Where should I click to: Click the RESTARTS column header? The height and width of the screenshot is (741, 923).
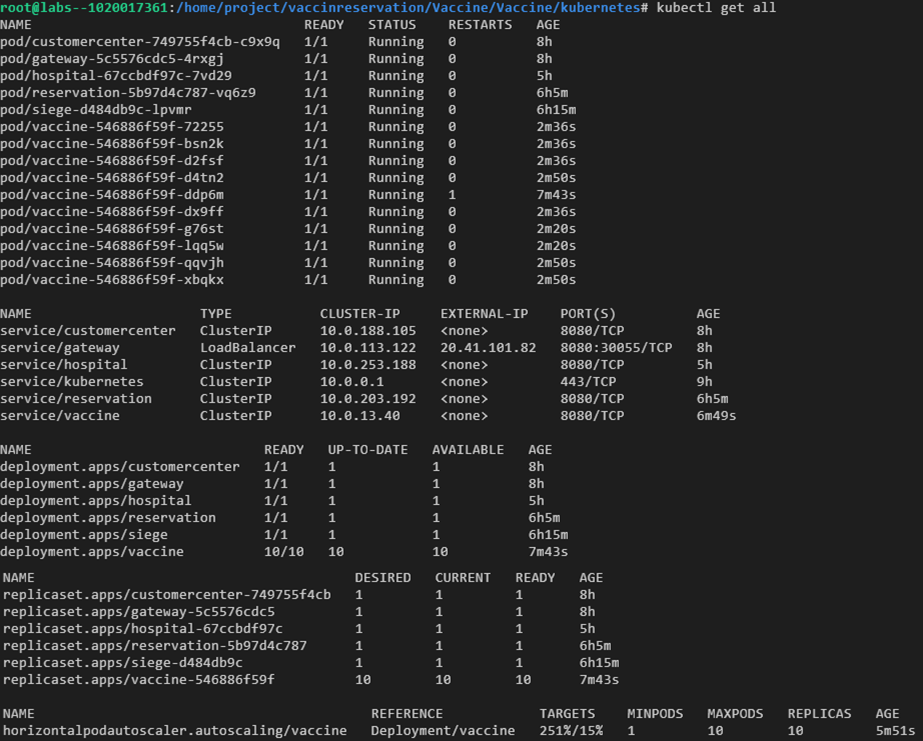[x=480, y=25]
